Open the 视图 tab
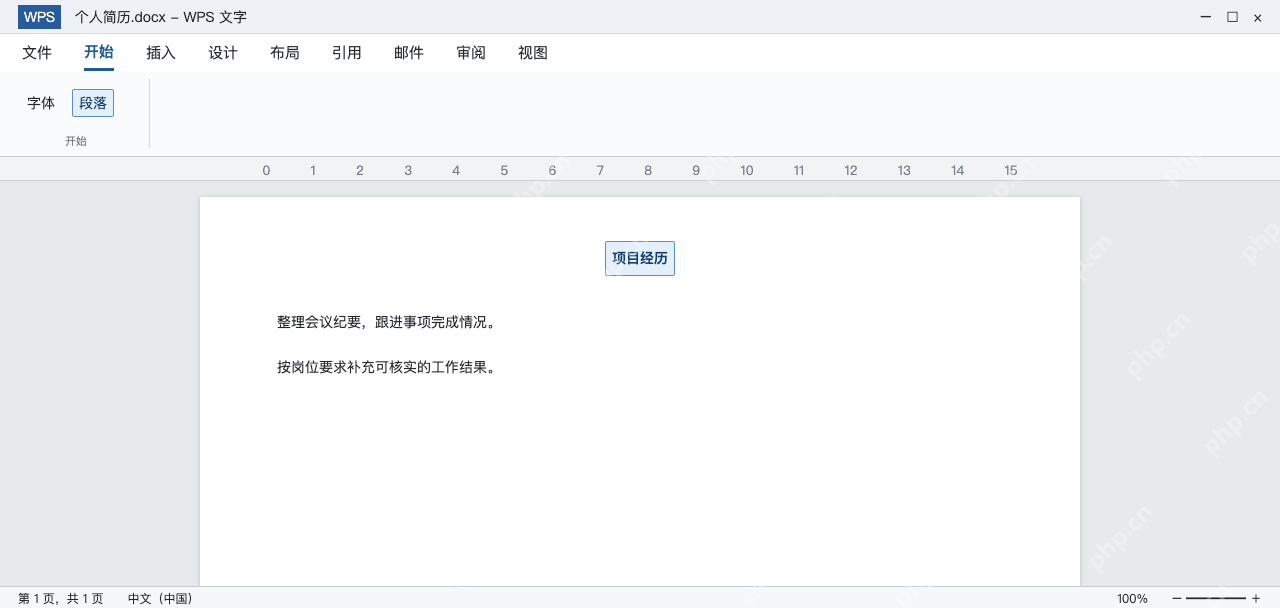Viewport: 1280px width, 608px height. pyautogui.click(x=533, y=53)
